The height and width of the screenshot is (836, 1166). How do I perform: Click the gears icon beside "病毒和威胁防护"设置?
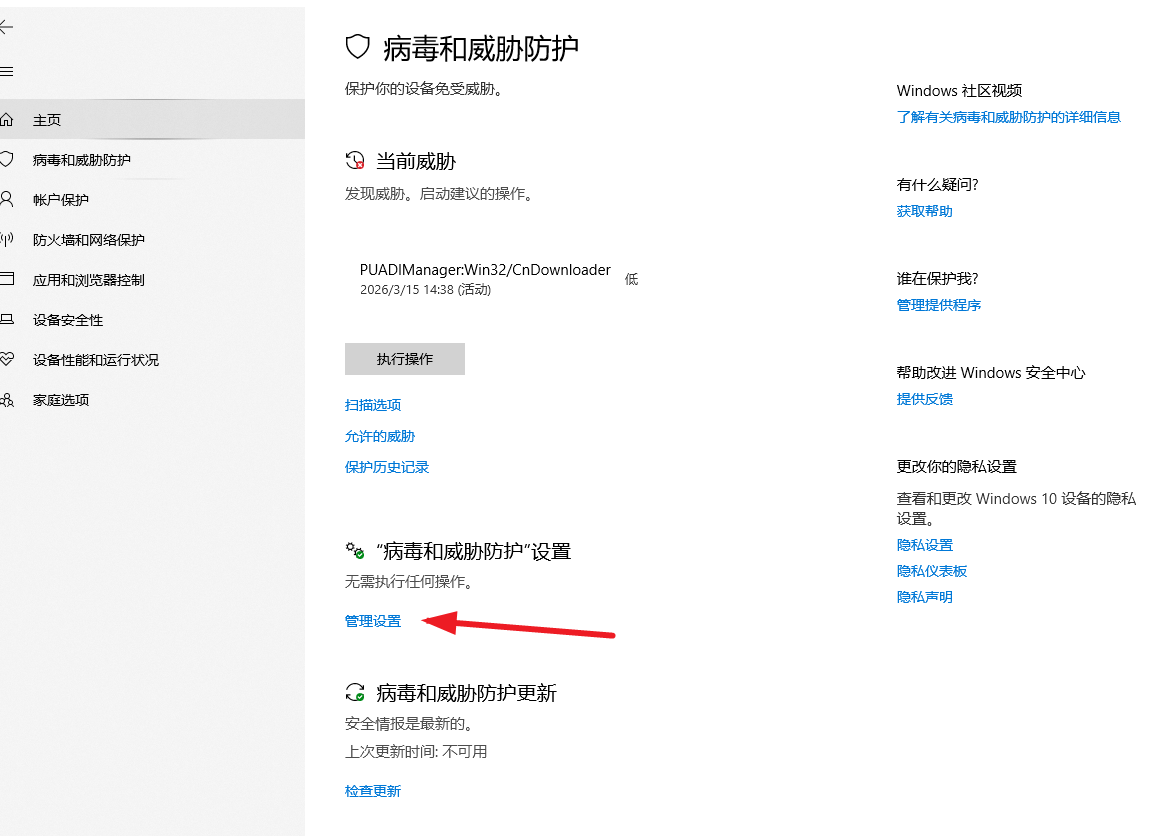click(355, 550)
